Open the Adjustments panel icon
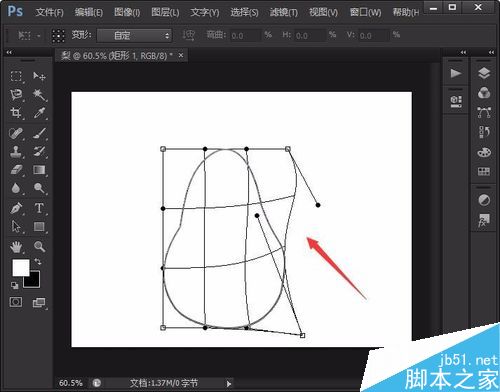Screen dimensions: 500x392 484,200
